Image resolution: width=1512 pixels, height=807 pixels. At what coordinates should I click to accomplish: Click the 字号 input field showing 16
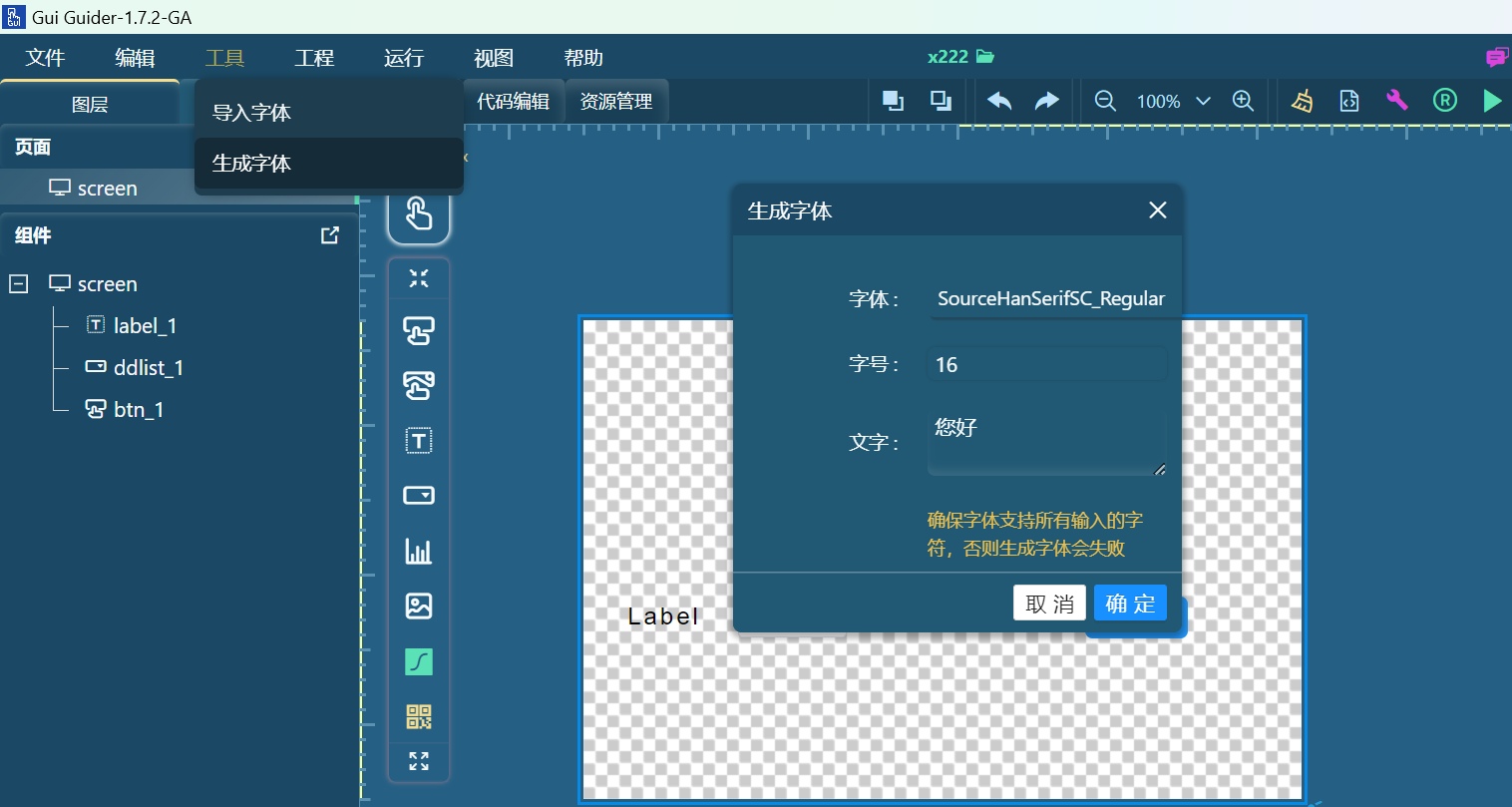(1047, 363)
